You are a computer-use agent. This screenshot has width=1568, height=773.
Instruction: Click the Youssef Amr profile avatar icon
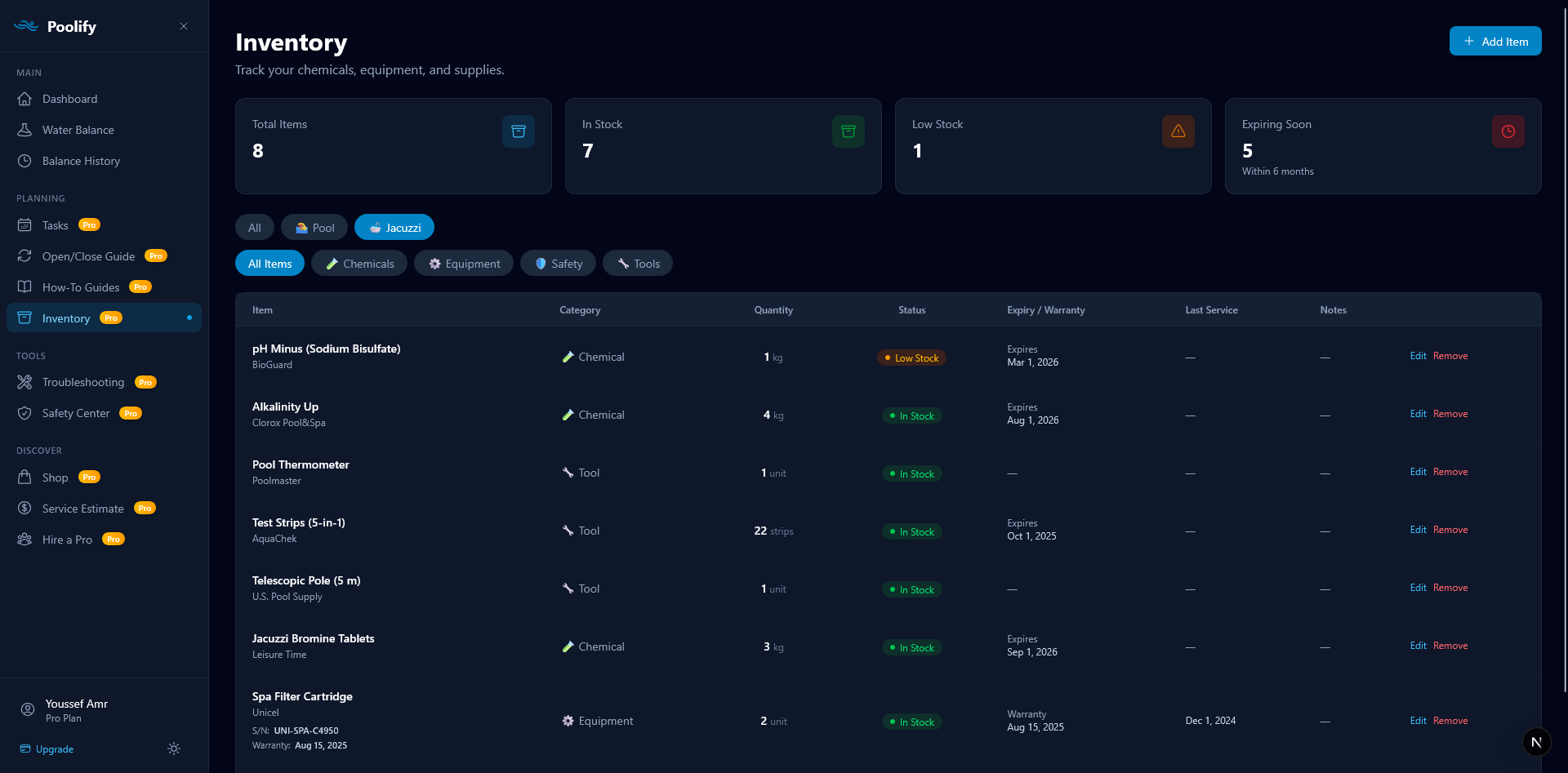(28, 709)
